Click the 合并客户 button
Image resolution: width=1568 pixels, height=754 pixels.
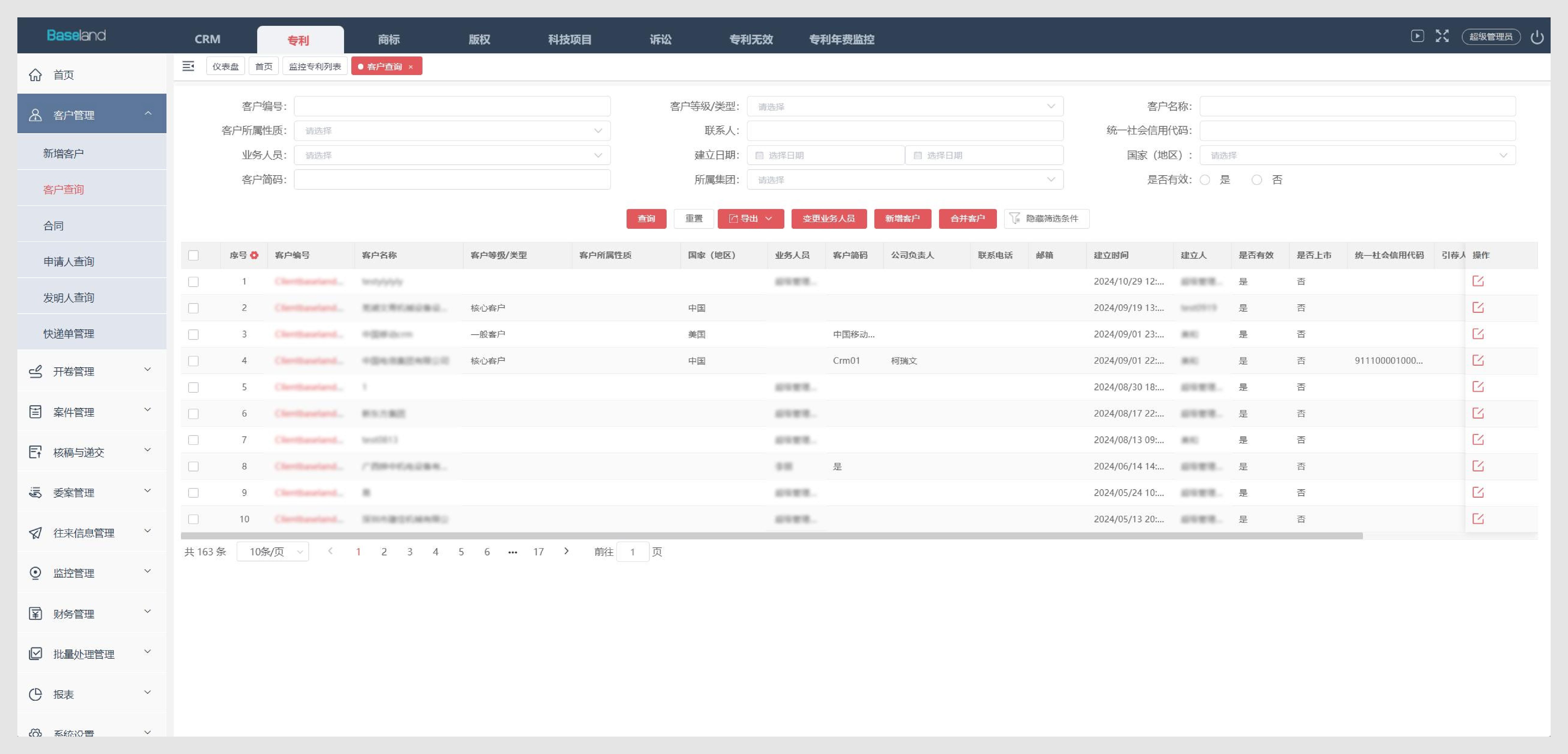(x=967, y=219)
